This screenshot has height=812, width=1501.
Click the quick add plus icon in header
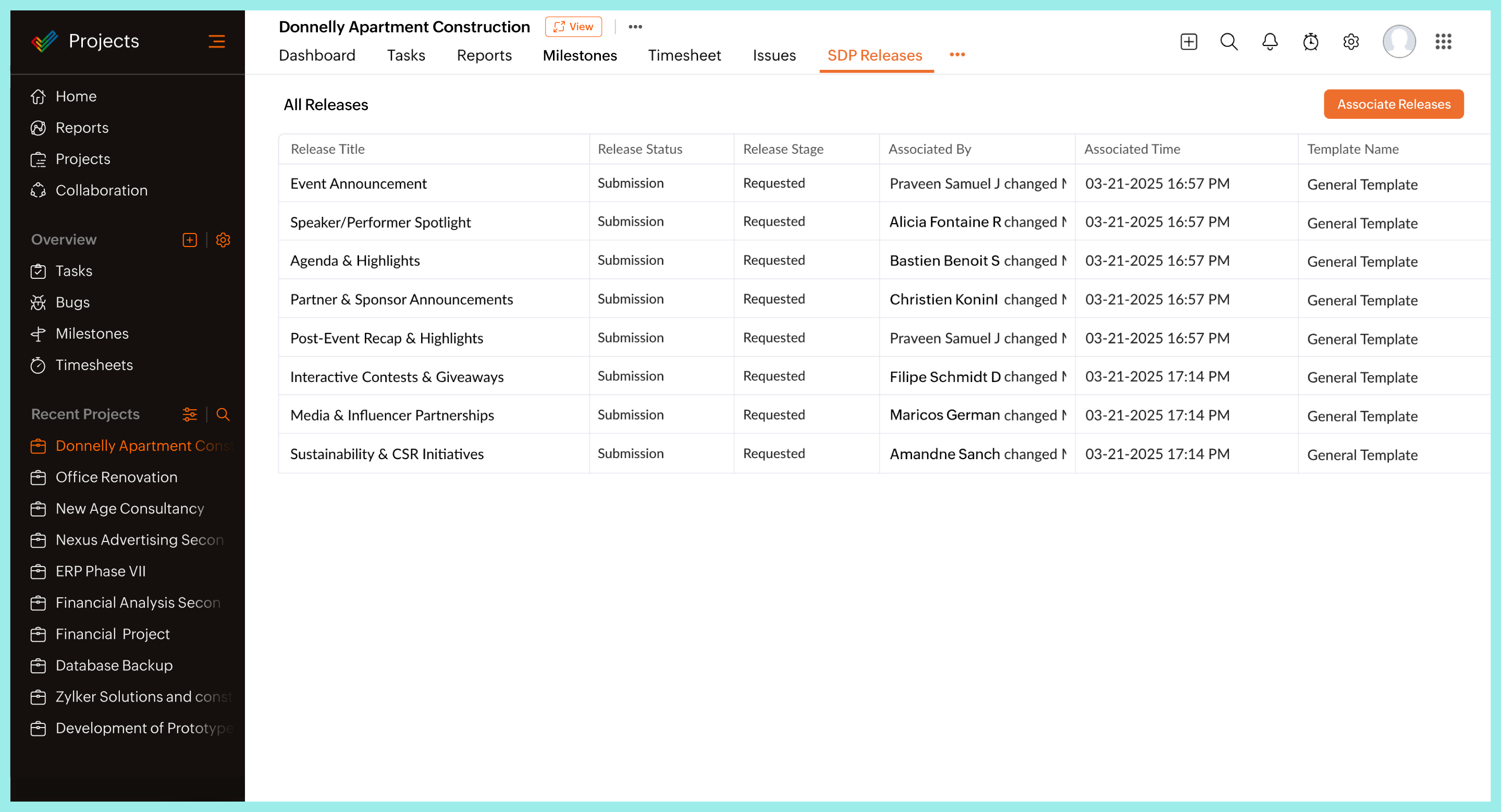[x=1188, y=42]
